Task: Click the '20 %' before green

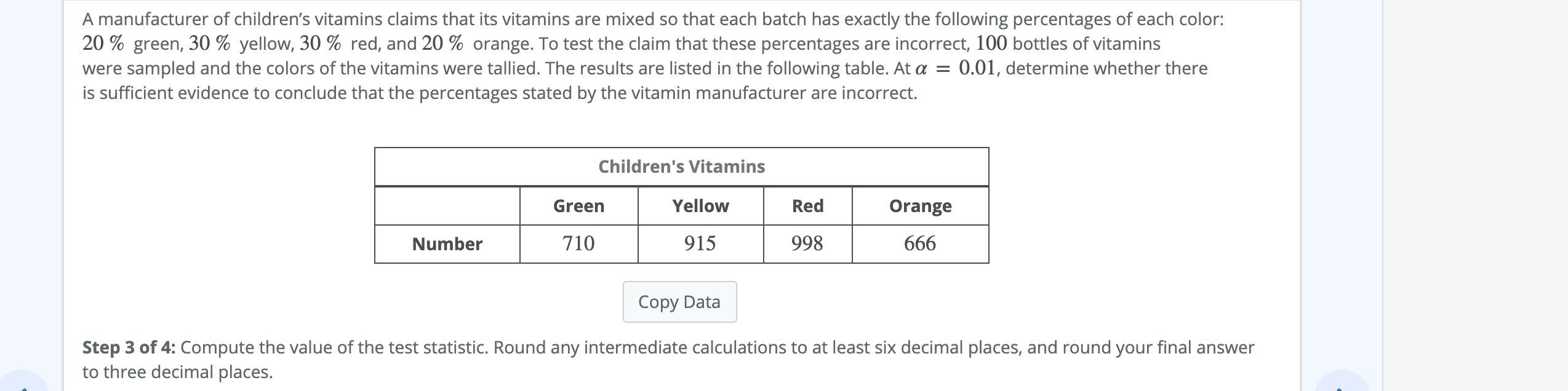Action: click(103, 44)
